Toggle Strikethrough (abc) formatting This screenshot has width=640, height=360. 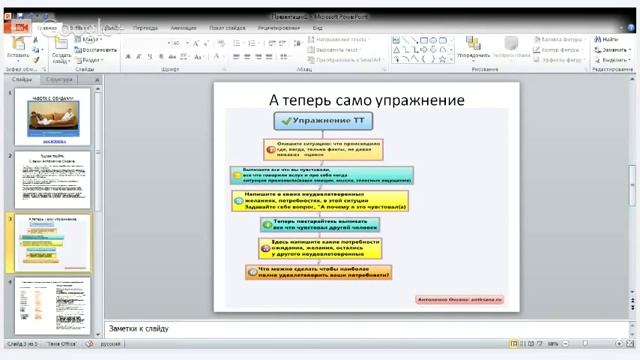(172, 57)
